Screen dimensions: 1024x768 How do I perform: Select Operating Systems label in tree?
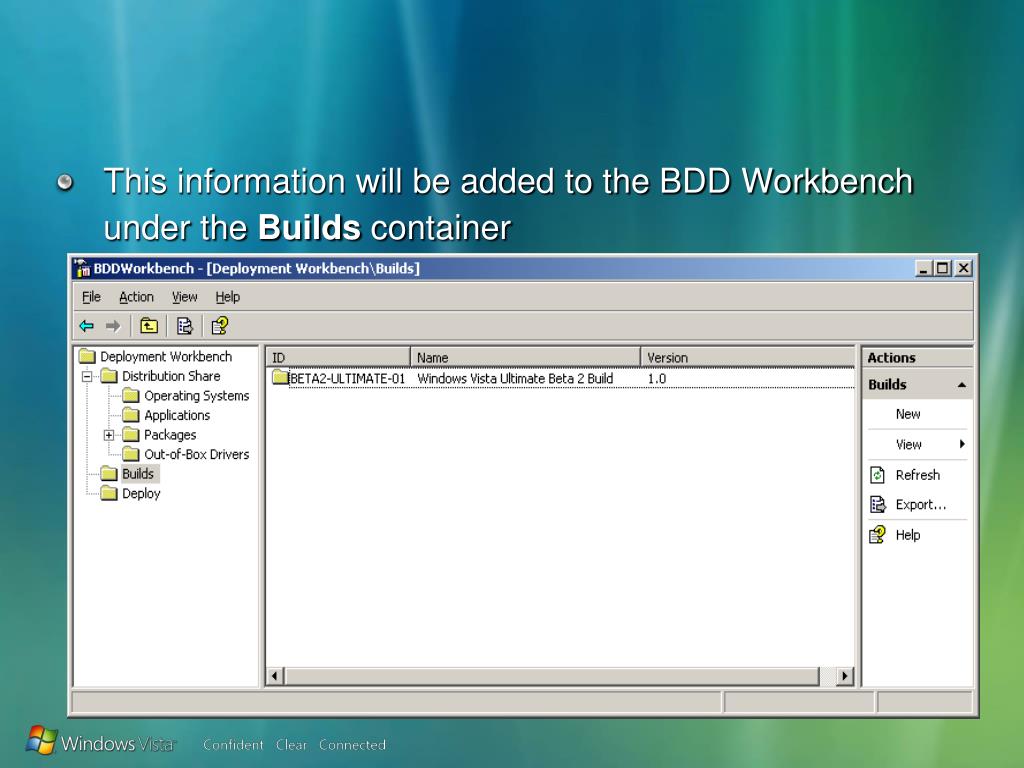tap(197, 396)
